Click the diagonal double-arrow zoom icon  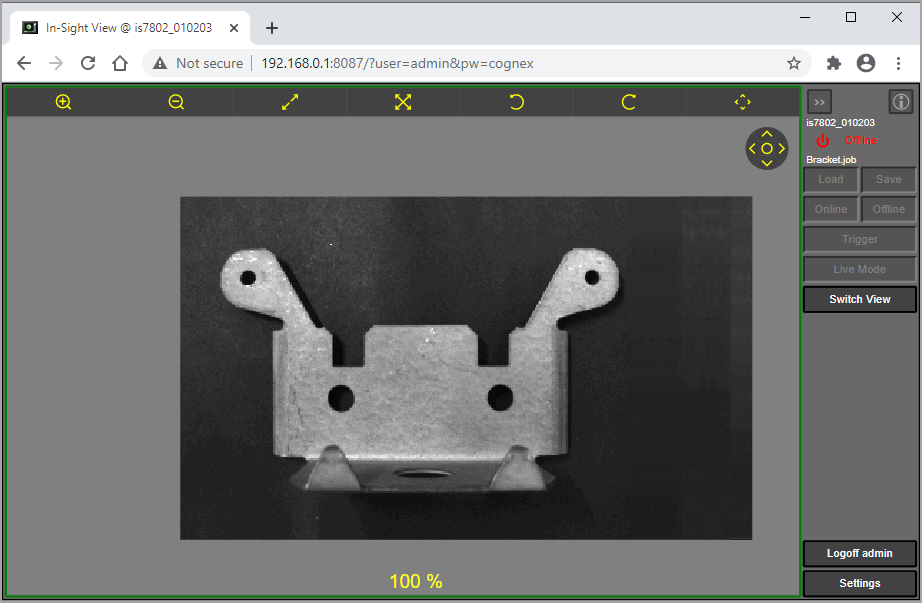click(x=290, y=102)
